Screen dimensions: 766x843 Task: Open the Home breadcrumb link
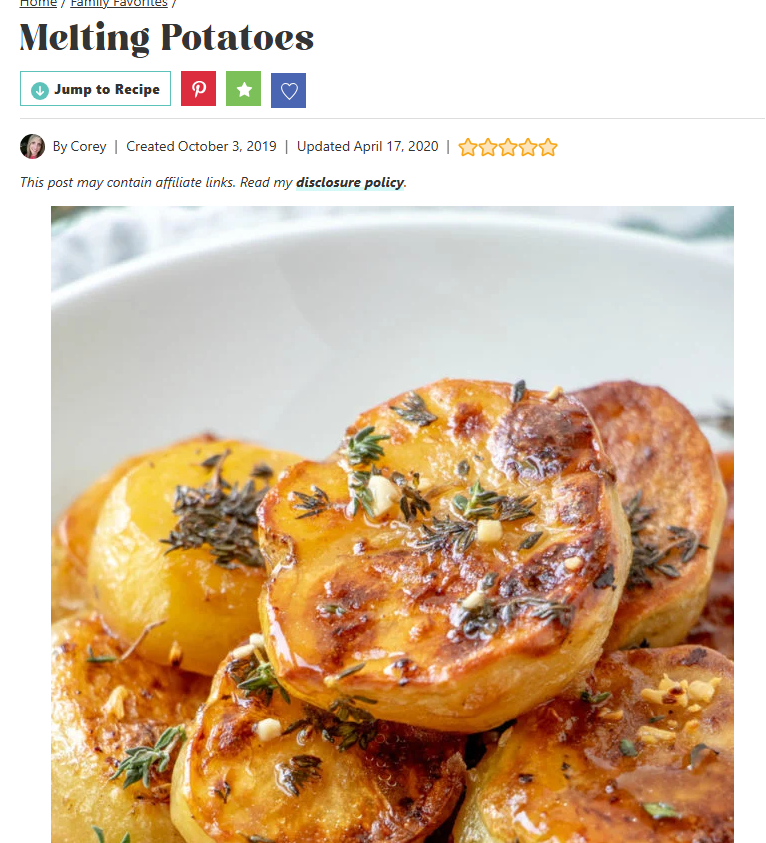pos(38,4)
